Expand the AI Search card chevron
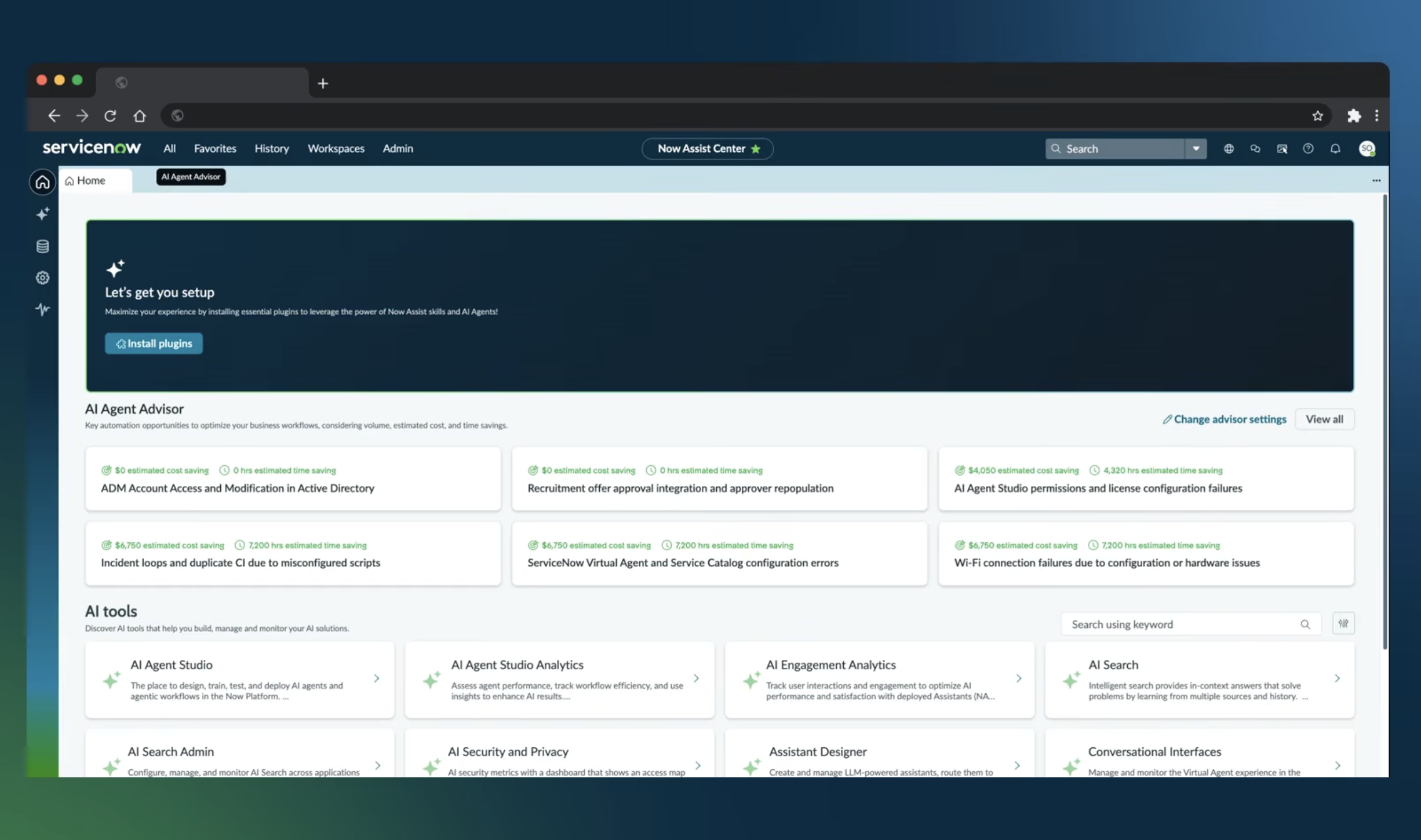Viewport: 1421px width, 840px height. 1337,678
